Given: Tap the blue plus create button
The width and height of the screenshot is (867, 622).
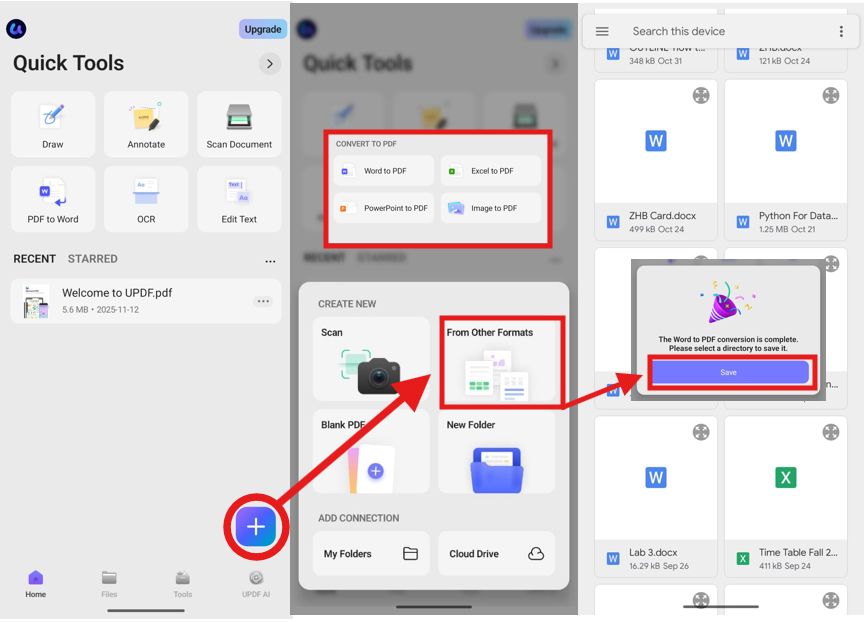Looking at the screenshot, I should pos(255,526).
